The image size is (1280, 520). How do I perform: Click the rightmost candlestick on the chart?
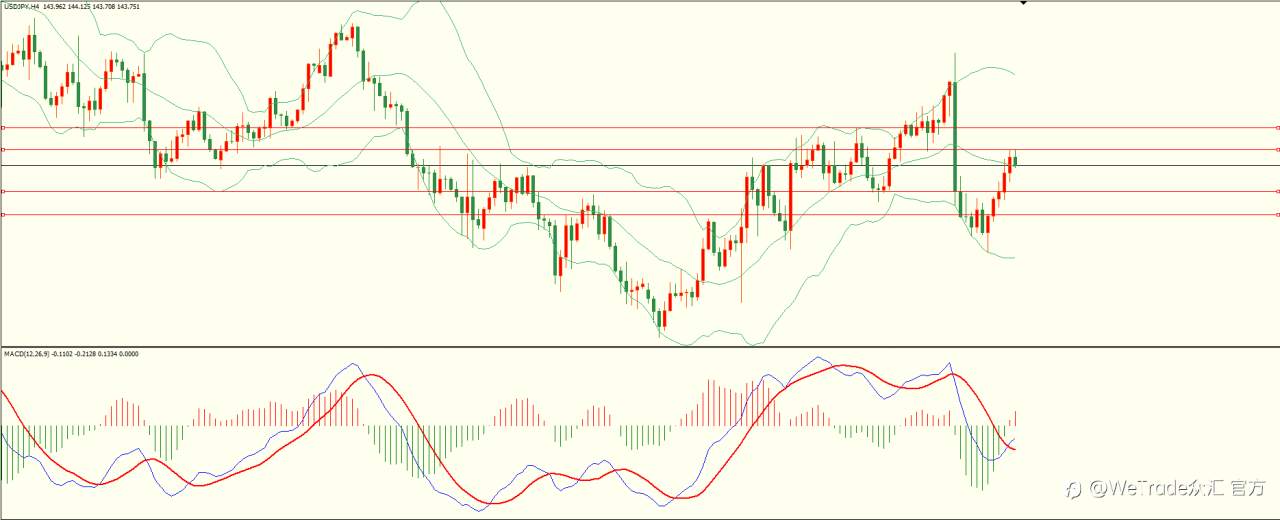coord(1016,160)
